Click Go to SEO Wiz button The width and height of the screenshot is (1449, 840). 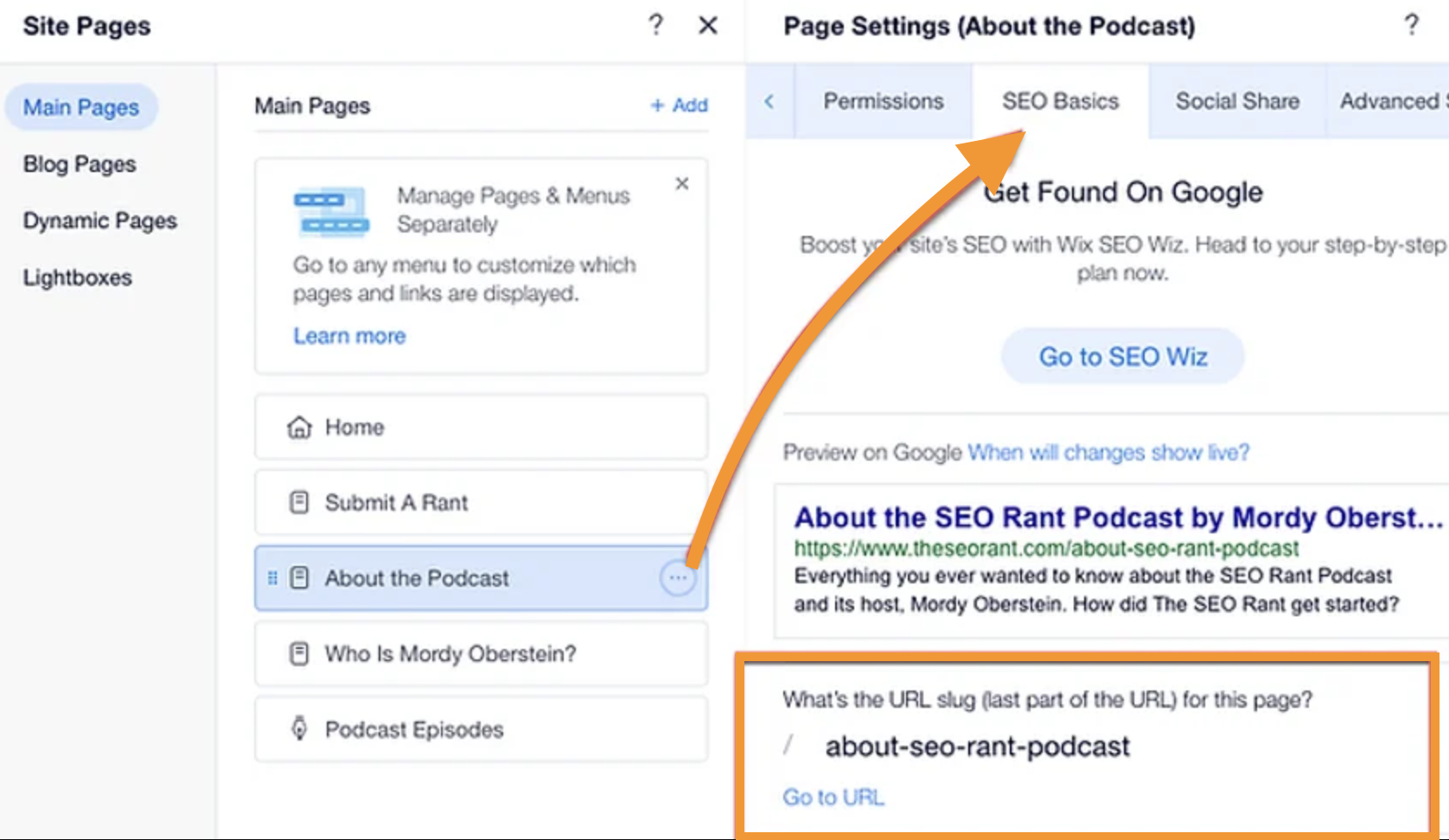click(1123, 356)
